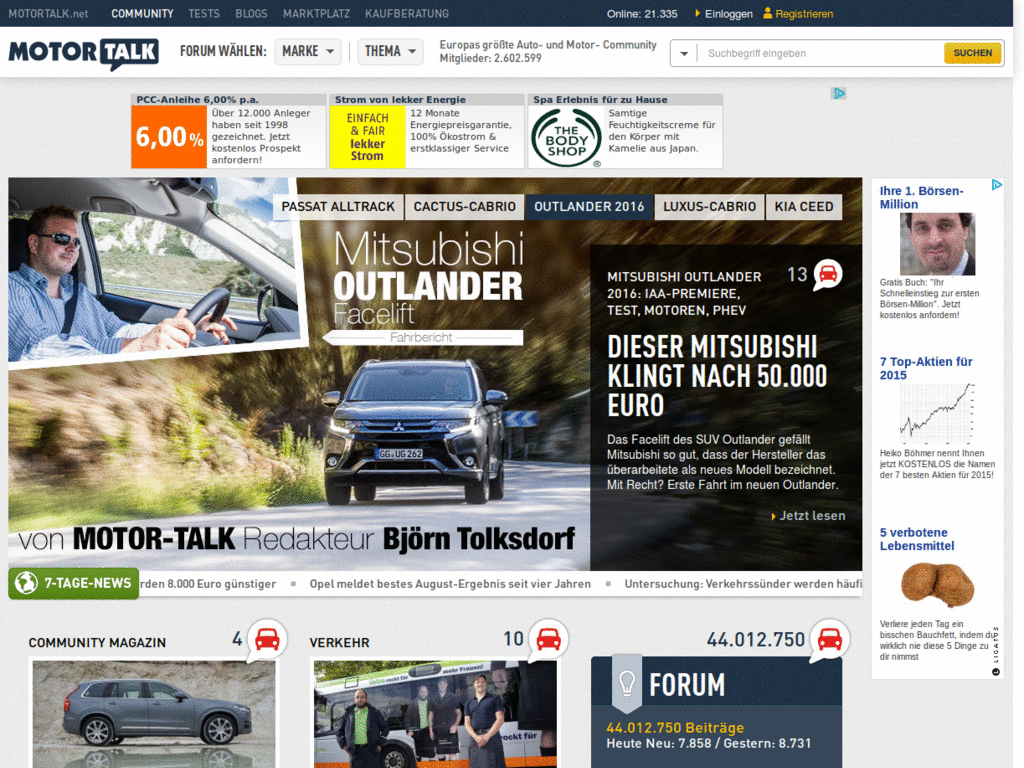Click Ihre 1. Börsen-Million ad link
This screenshot has height=768, width=1024.
point(921,197)
